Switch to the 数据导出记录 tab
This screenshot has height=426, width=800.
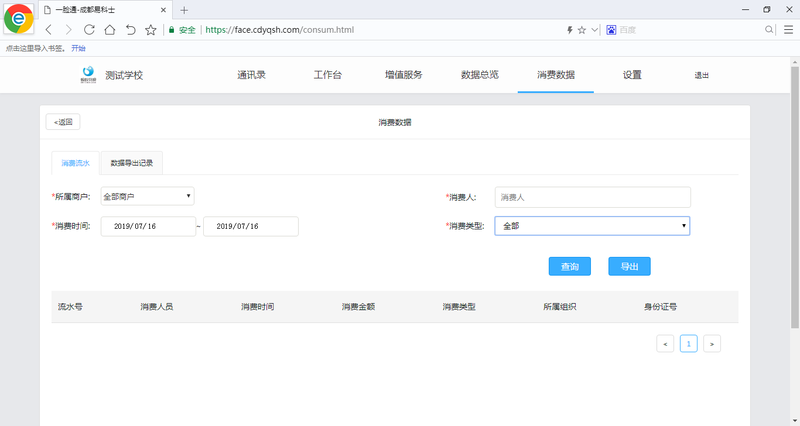click(131, 162)
